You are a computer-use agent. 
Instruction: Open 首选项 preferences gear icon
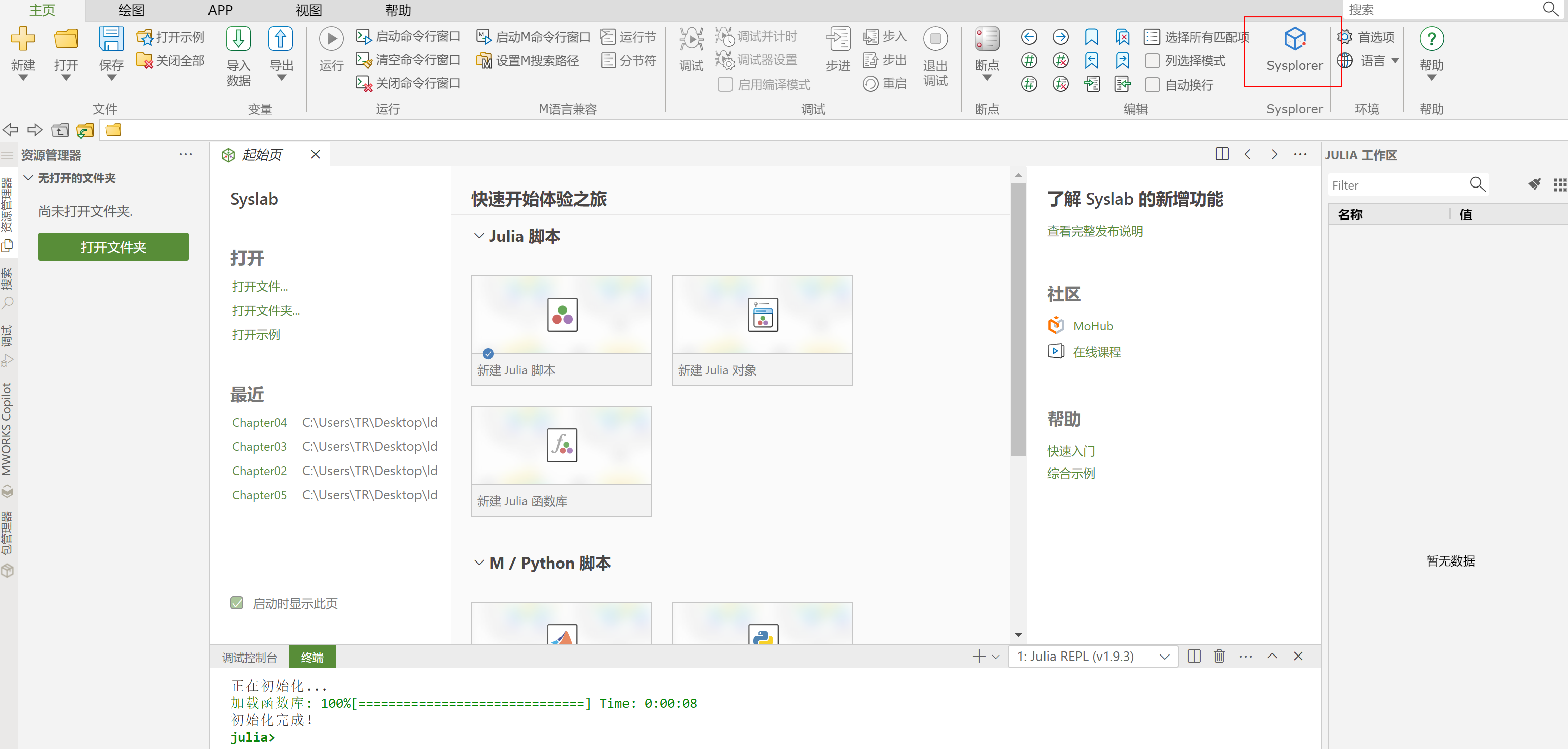pos(1345,37)
